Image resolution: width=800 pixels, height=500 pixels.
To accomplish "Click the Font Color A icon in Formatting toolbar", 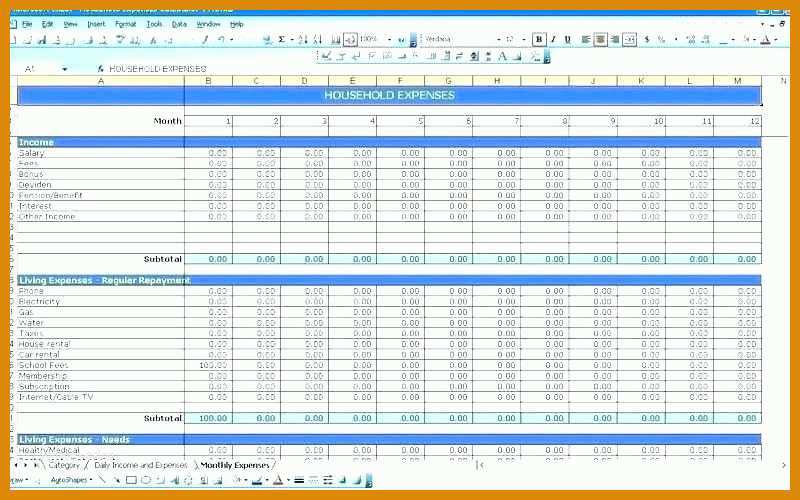I will (765, 39).
